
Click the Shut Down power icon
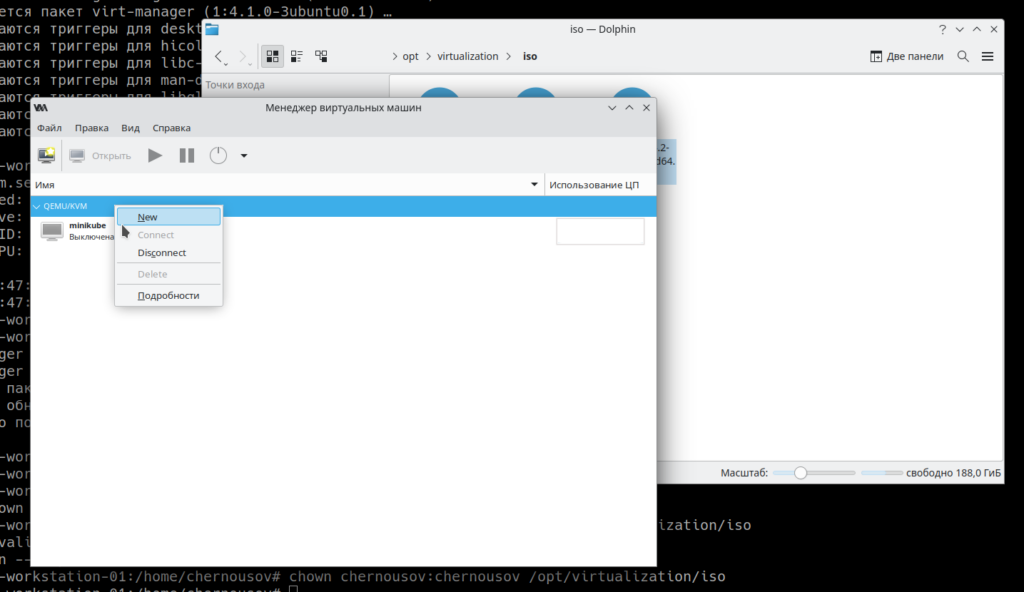(x=218, y=155)
